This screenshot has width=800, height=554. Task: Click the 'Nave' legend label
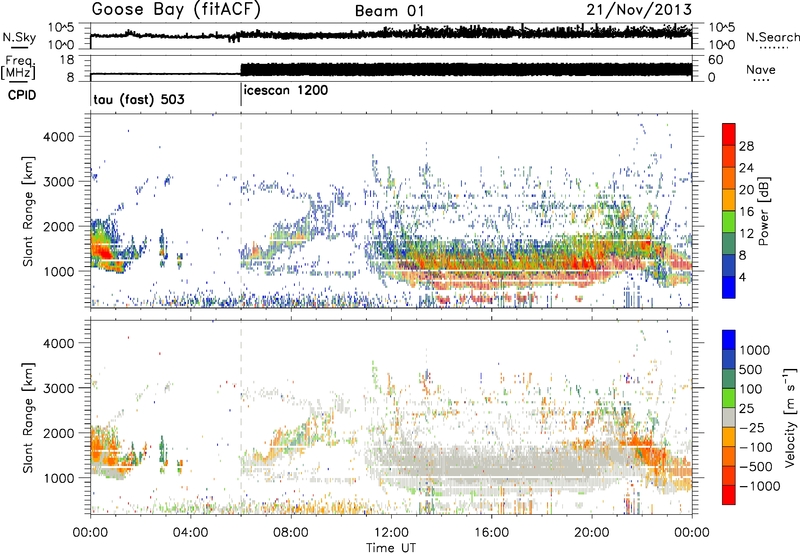click(x=760, y=69)
